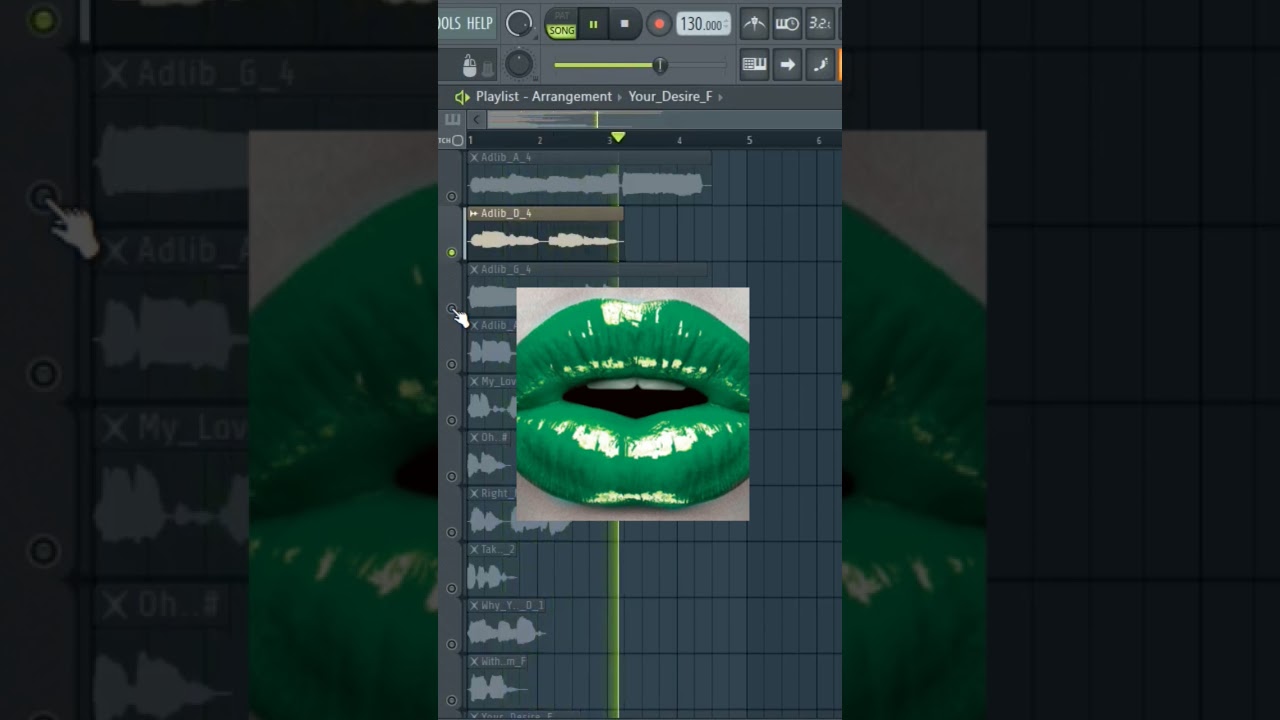Toggle mute for the My_Lov track
Screen dimensions: 1280x720
click(451, 420)
